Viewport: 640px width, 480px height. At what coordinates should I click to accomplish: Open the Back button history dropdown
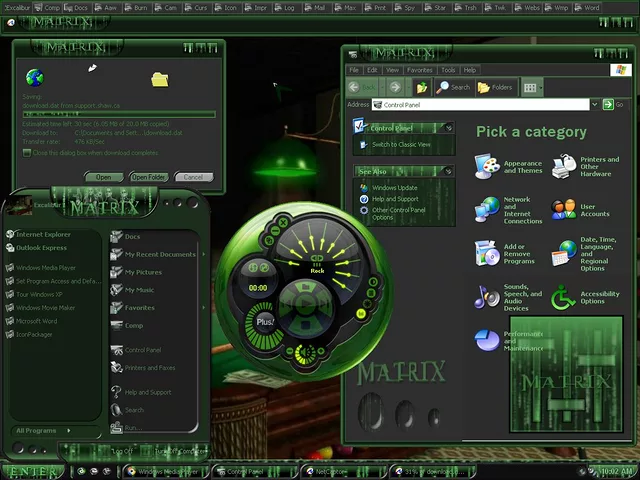(382, 87)
